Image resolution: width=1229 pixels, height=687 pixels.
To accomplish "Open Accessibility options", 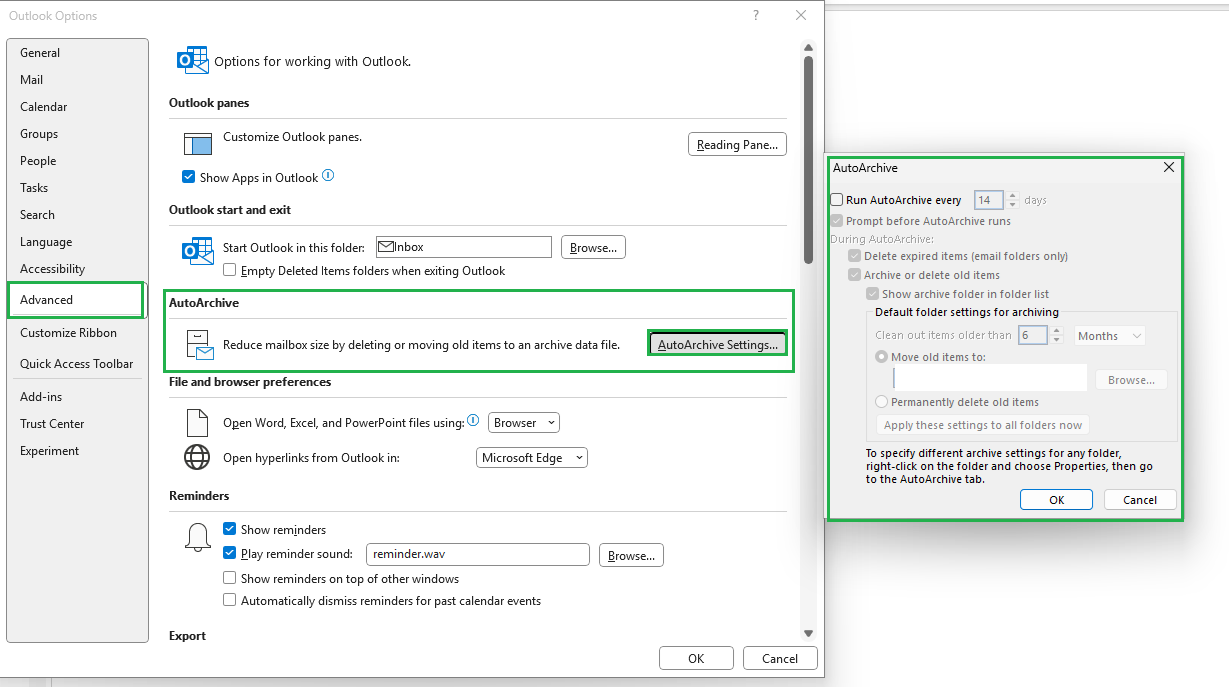I will click(77, 269).
